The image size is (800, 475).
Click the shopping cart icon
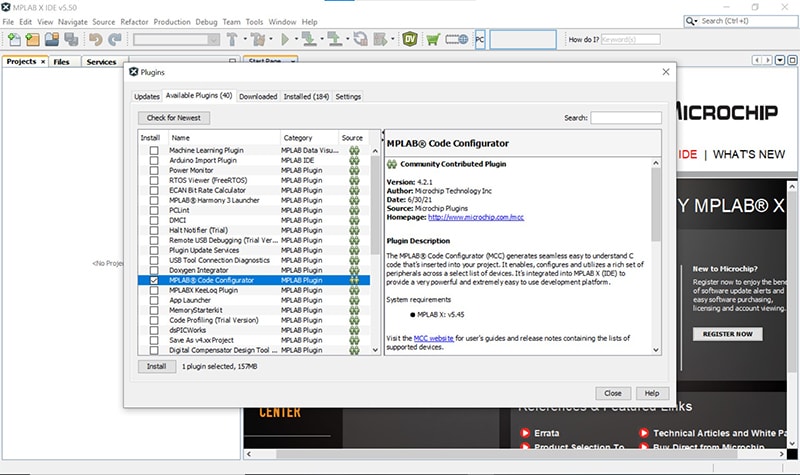[x=433, y=39]
